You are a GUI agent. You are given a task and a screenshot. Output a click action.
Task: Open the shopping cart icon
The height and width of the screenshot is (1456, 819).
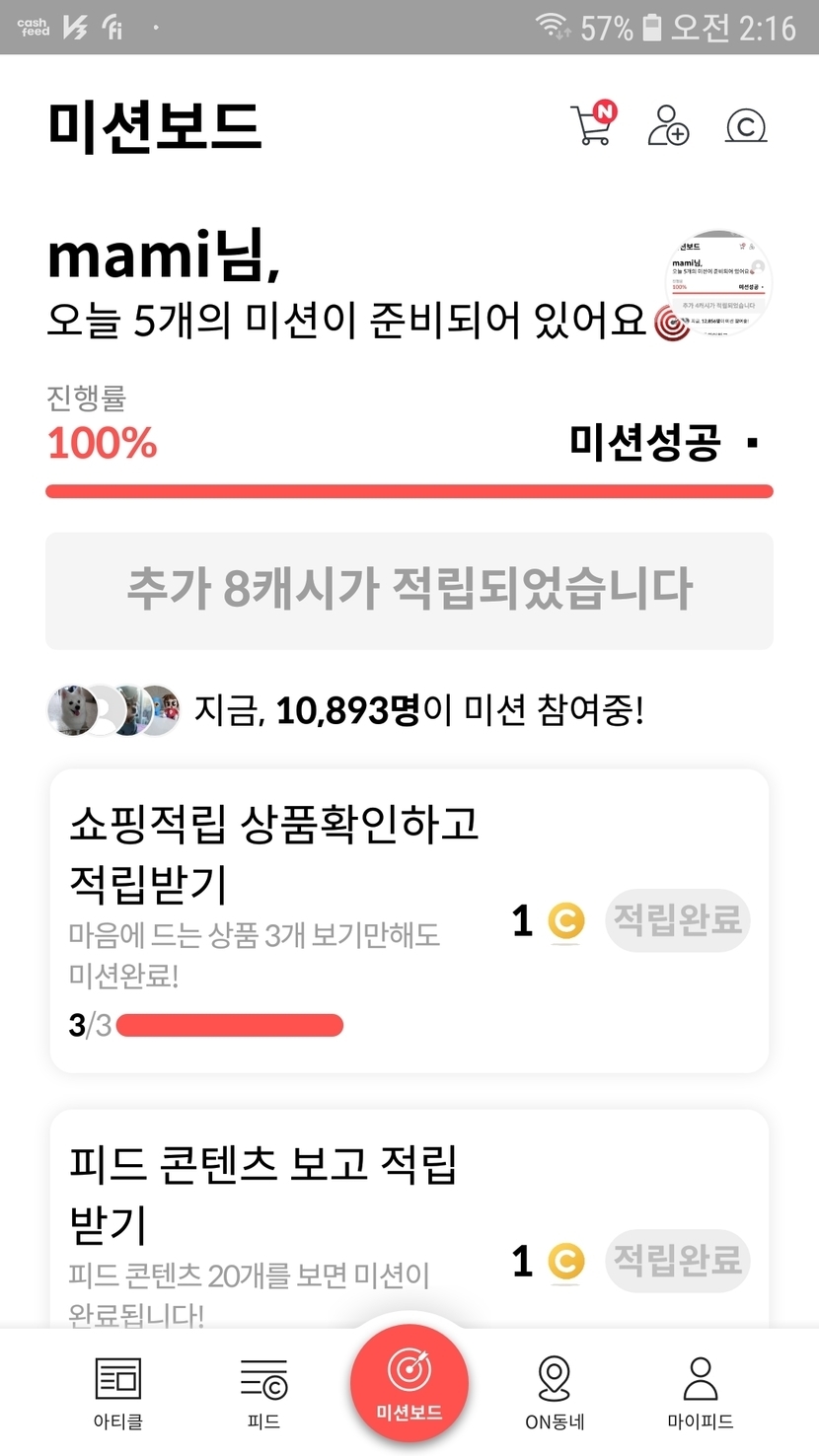(x=592, y=125)
